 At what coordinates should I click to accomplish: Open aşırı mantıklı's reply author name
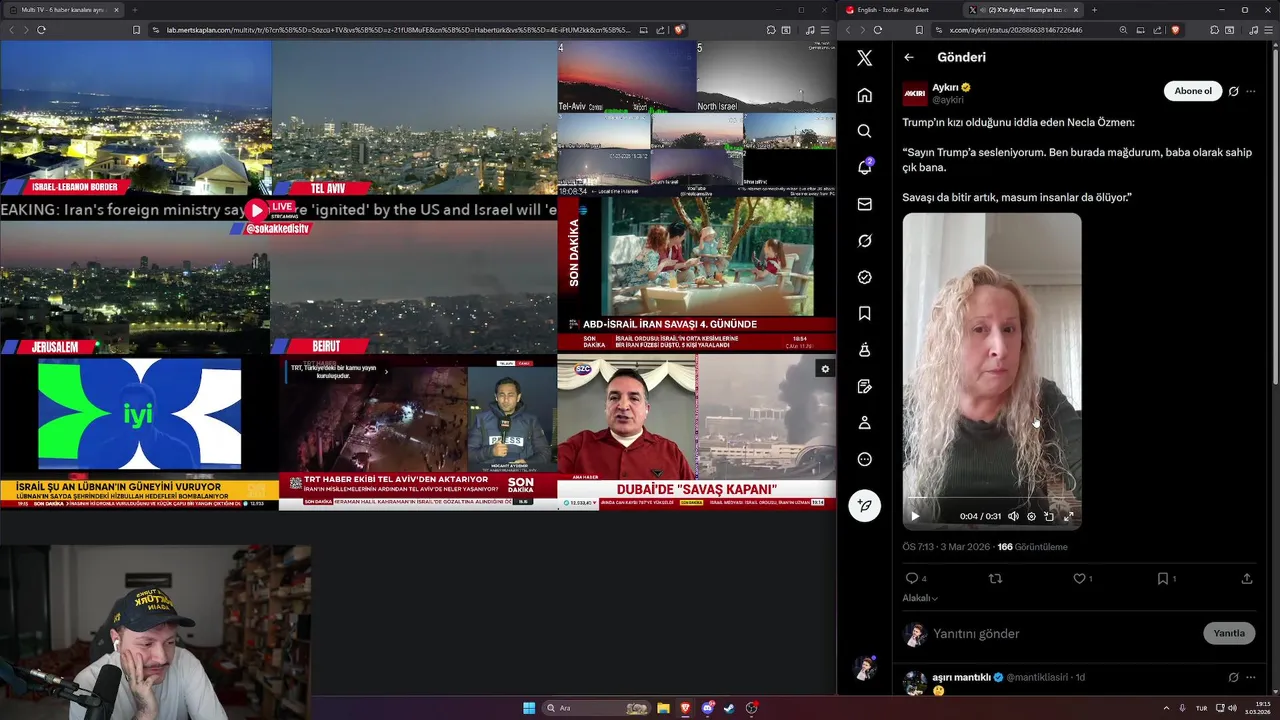click(x=961, y=677)
